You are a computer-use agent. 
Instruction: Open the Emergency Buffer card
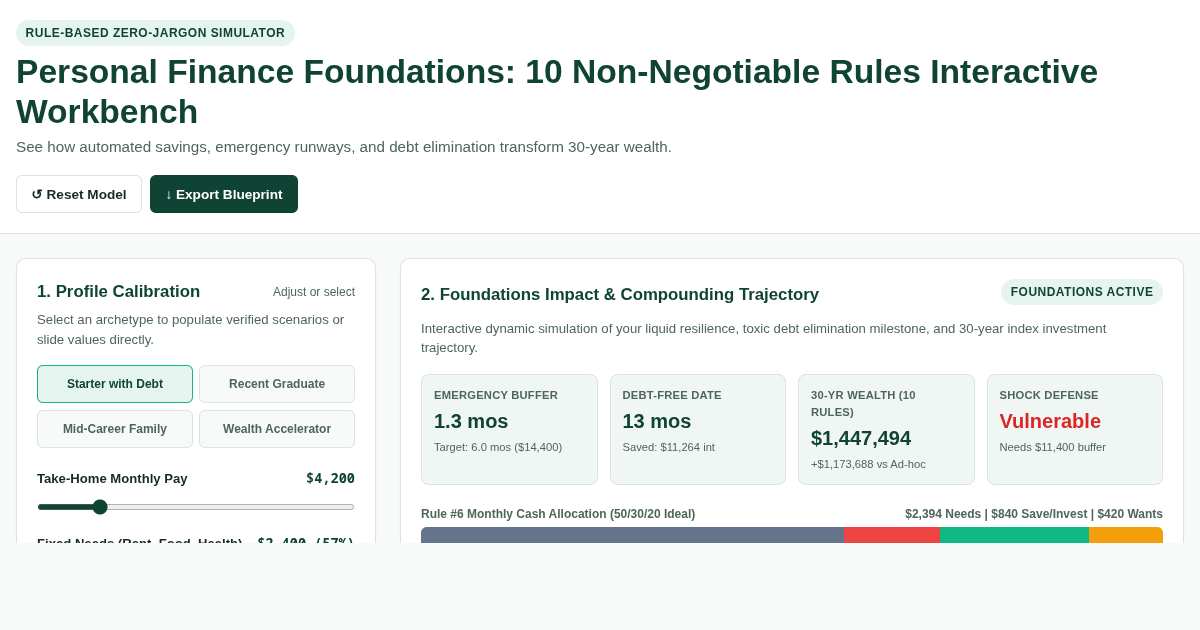(509, 429)
